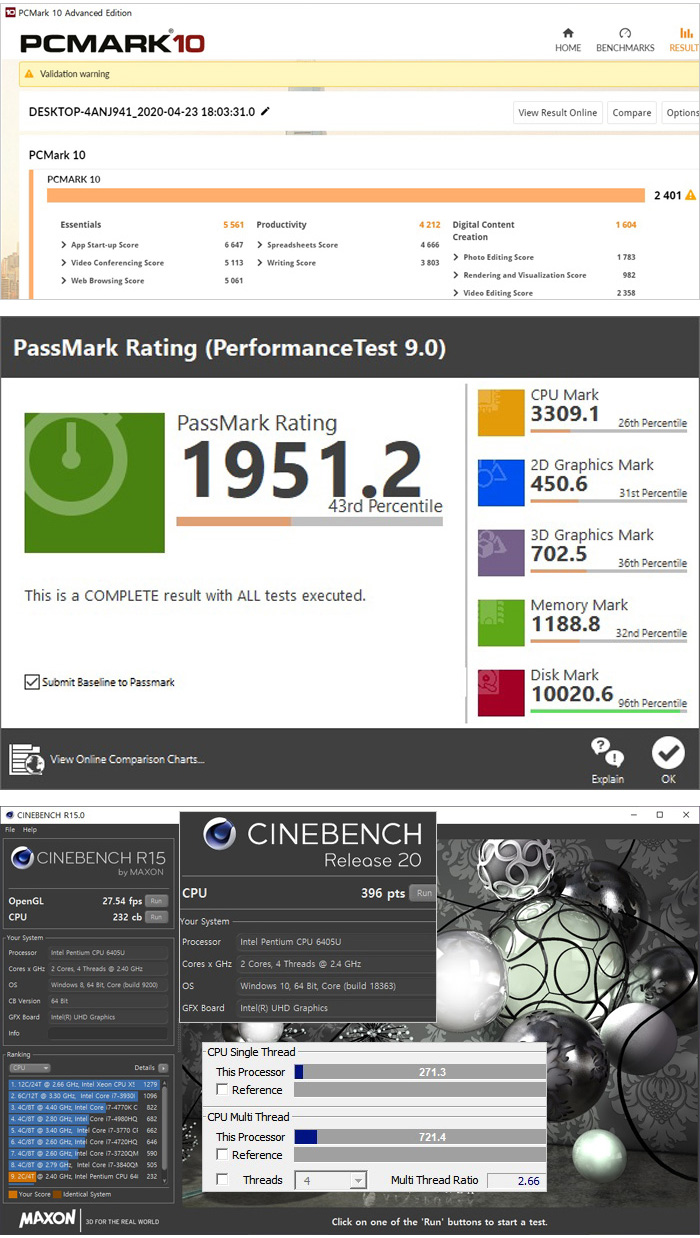Click the View Result Online button
This screenshot has width=700, height=1238.
[558, 113]
